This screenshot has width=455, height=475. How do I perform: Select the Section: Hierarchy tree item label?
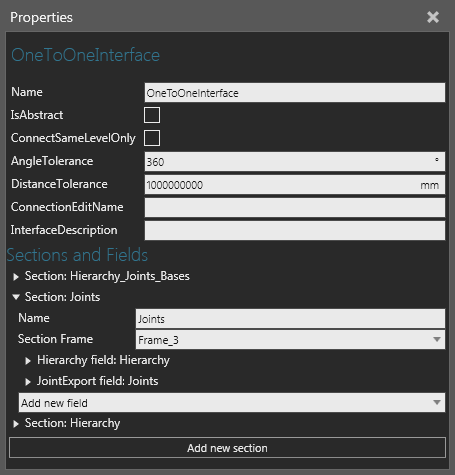tap(72, 423)
